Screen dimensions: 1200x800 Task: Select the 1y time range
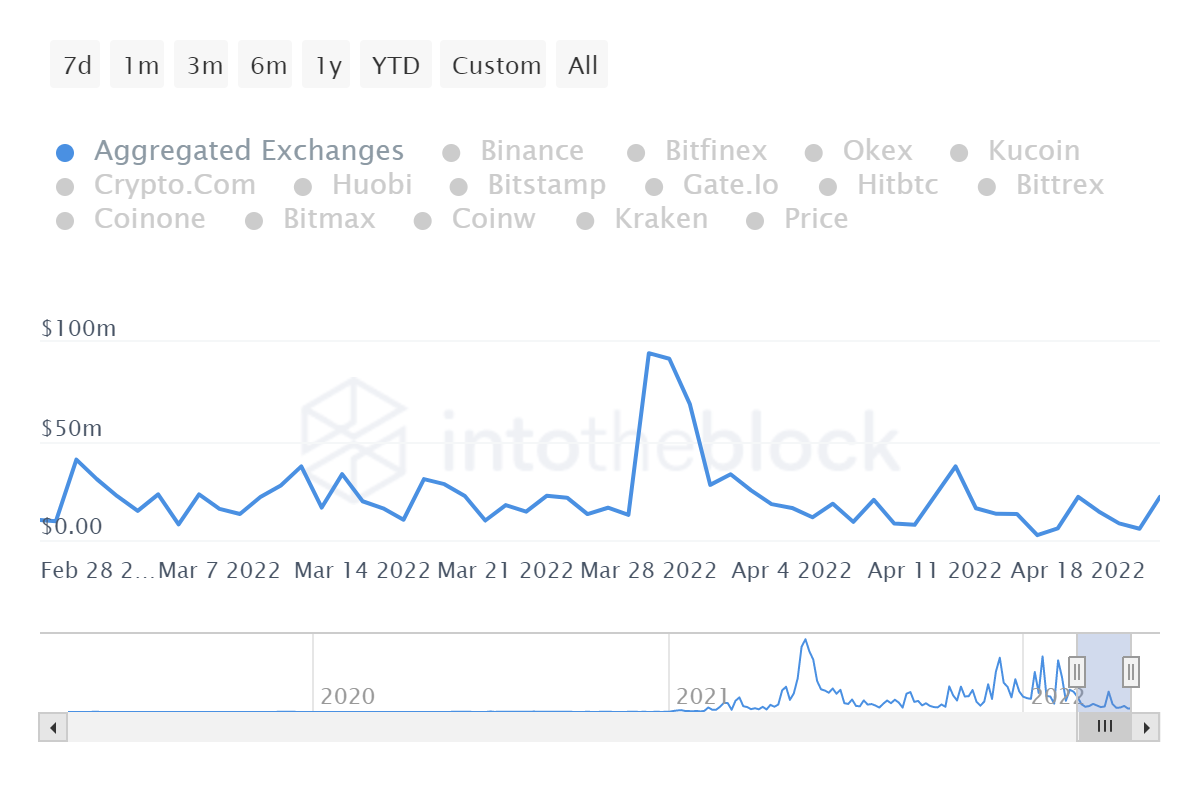click(x=327, y=66)
